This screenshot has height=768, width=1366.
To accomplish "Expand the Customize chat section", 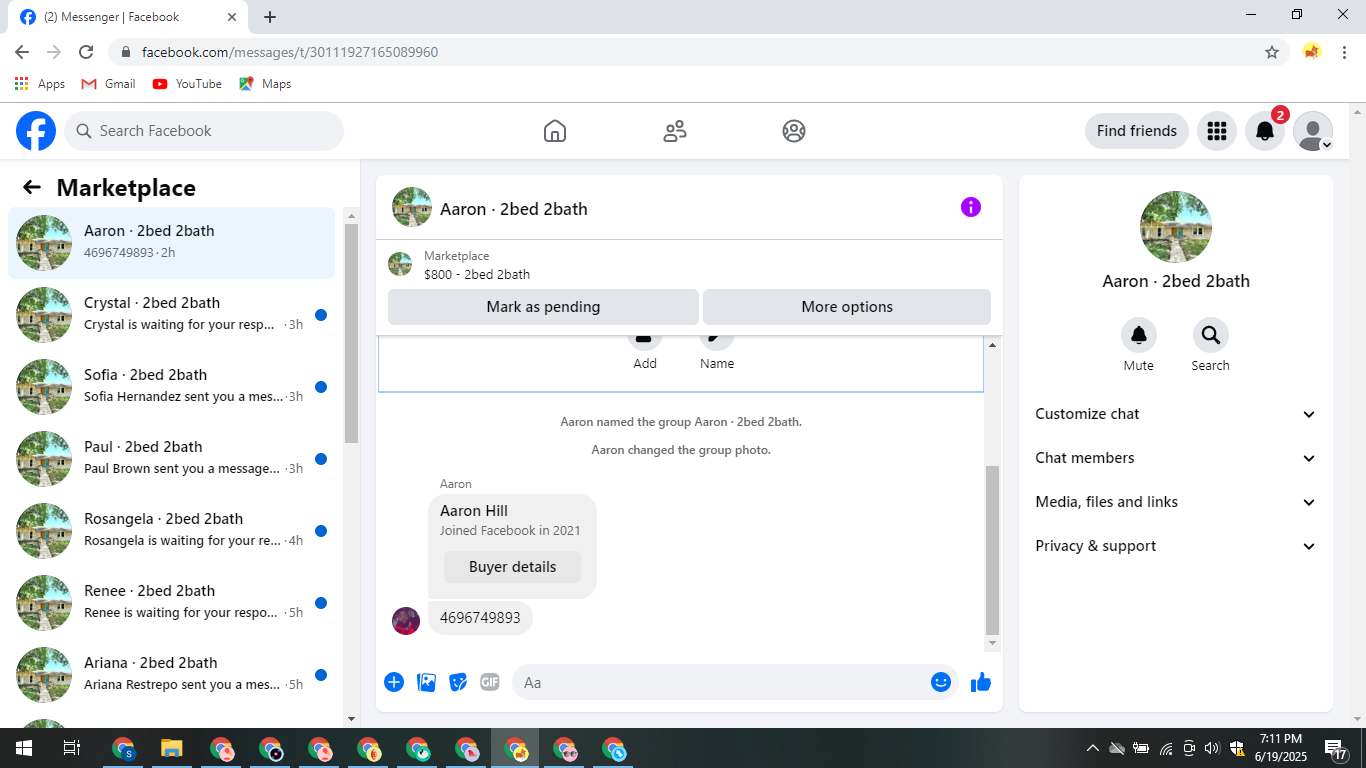I will [x=1176, y=414].
